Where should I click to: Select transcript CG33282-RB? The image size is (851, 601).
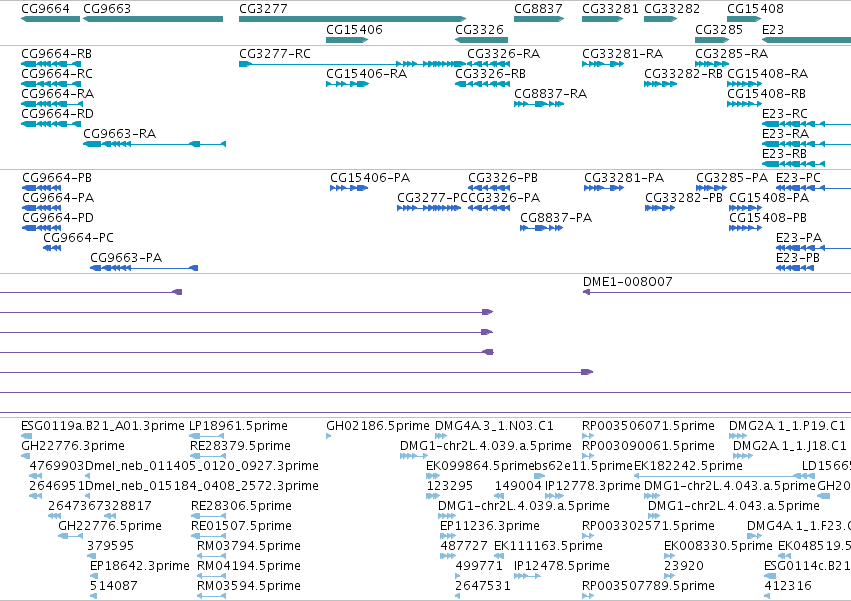pyautogui.click(x=683, y=73)
